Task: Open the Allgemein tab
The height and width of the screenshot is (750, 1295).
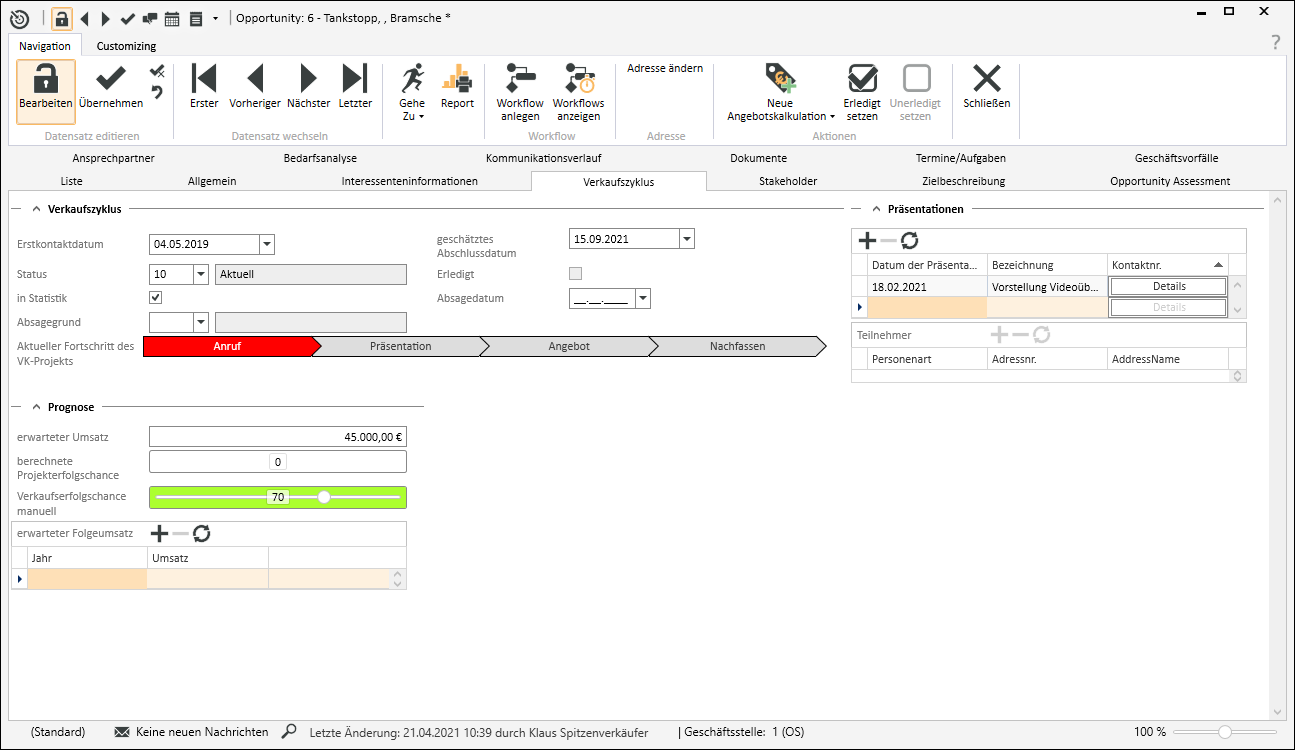Action: [212, 181]
